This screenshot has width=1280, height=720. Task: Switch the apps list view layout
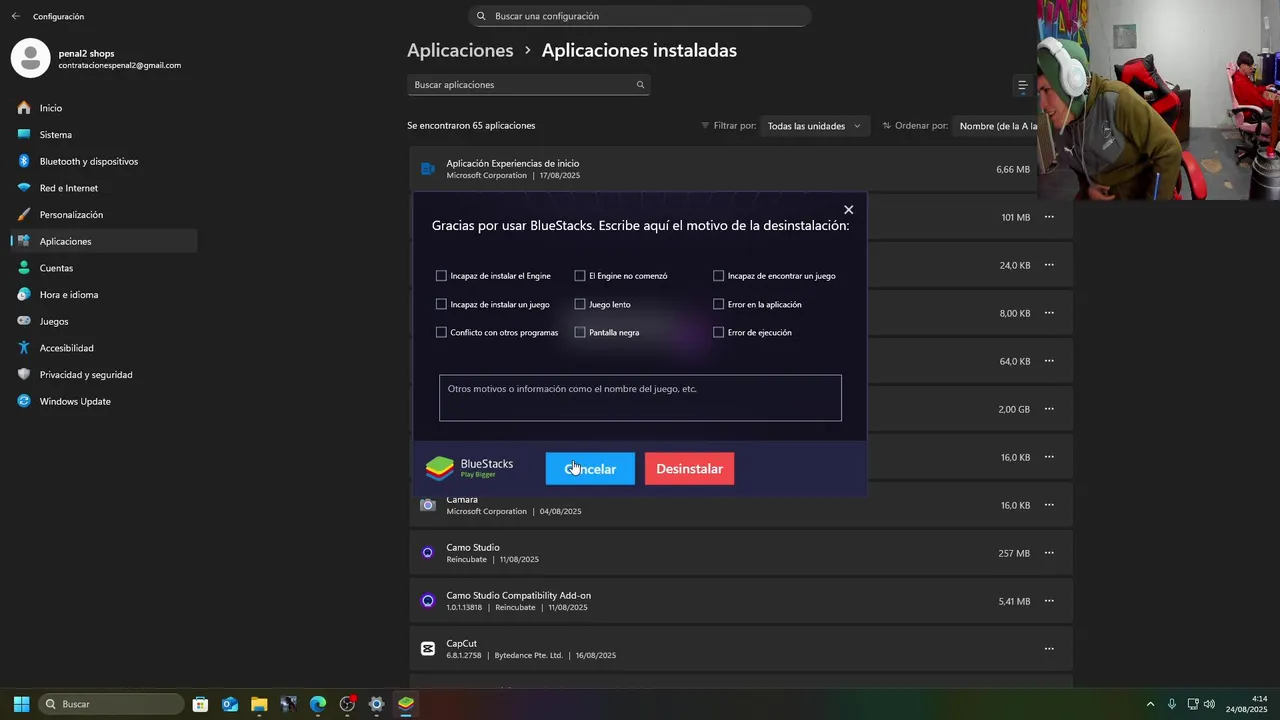coord(1022,86)
